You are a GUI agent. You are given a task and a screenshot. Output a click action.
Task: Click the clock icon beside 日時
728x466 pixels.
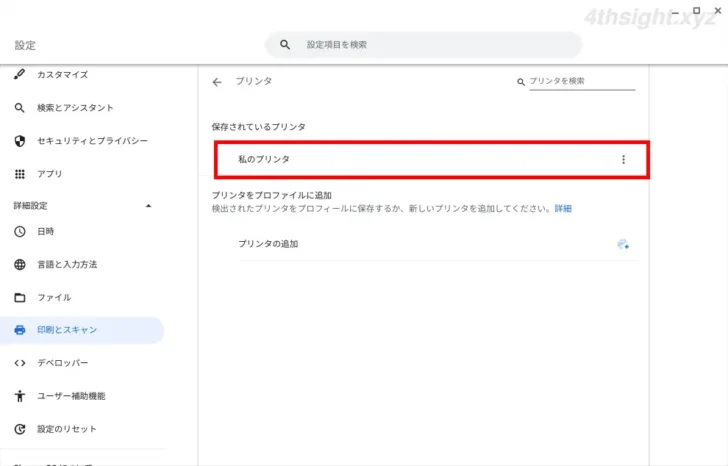point(20,231)
